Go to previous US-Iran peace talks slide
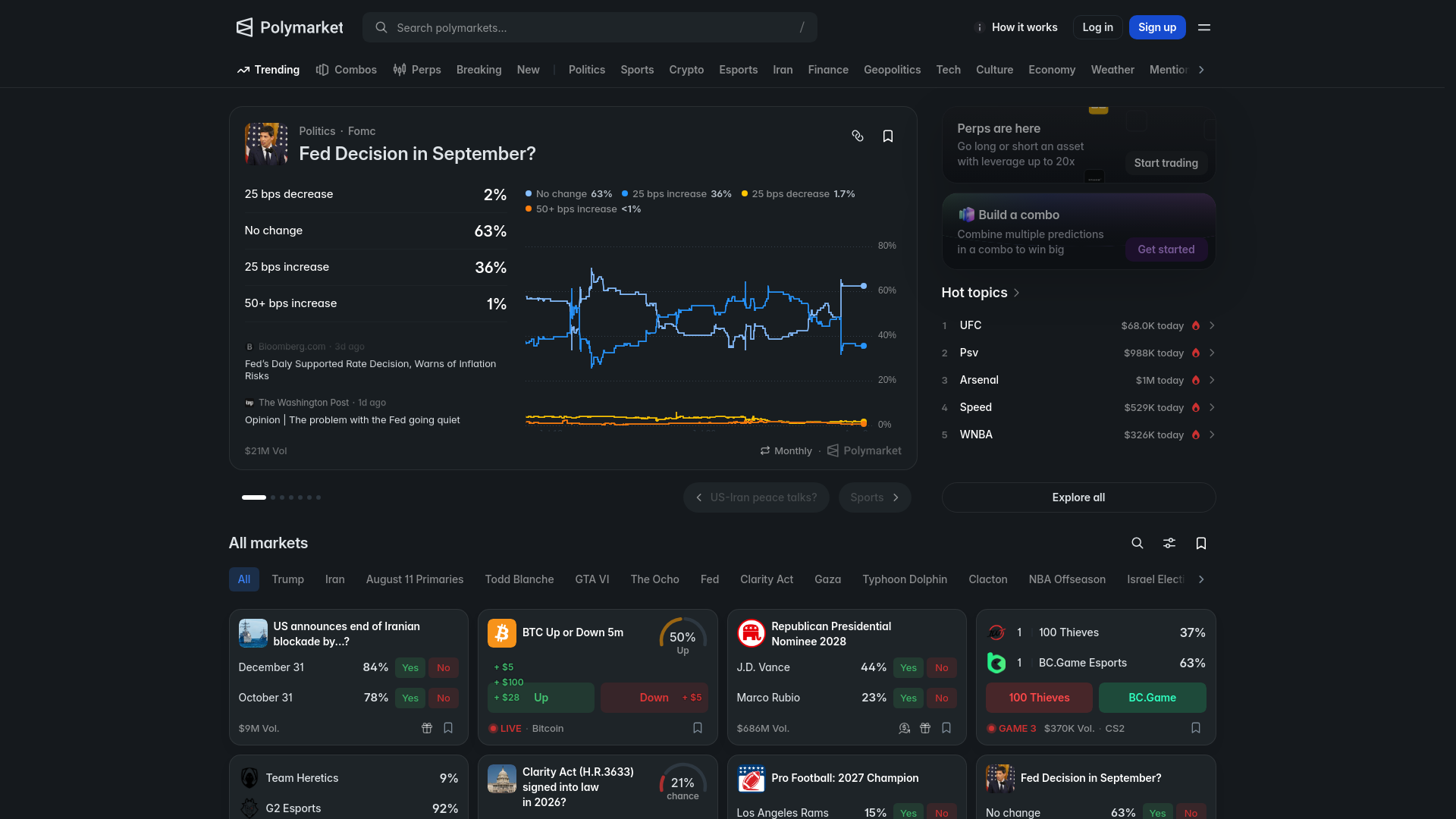1456x819 pixels. tap(756, 497)
